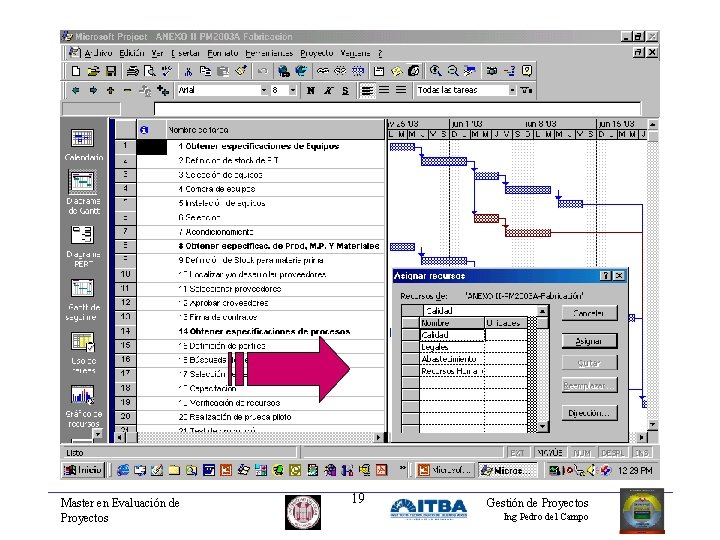This screenshot has height=540, width=720.
Task: Open the Formato menu
Action: coord(223,53)
